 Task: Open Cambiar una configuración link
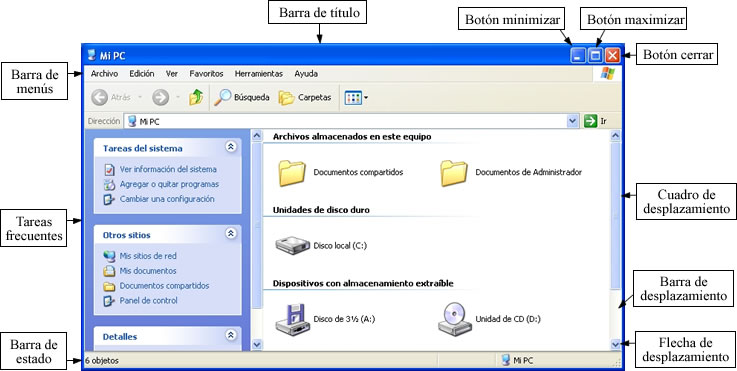point(167,199)
